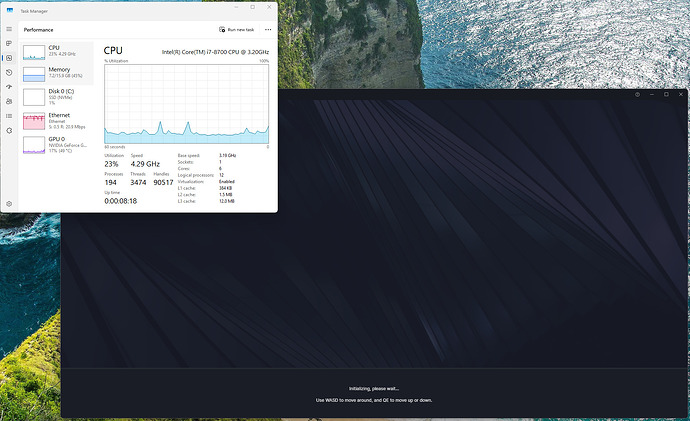Select the GPU 0 performance item
690x421 pixels.
[x=58, y=146]
